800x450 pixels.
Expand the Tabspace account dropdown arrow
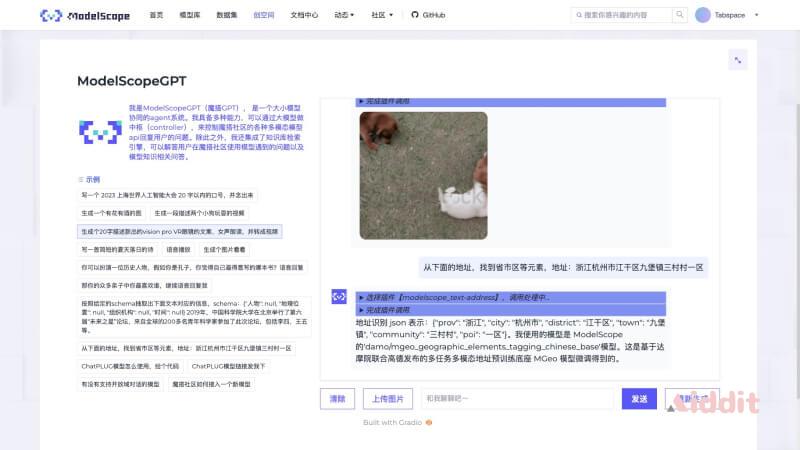point(757,15)
